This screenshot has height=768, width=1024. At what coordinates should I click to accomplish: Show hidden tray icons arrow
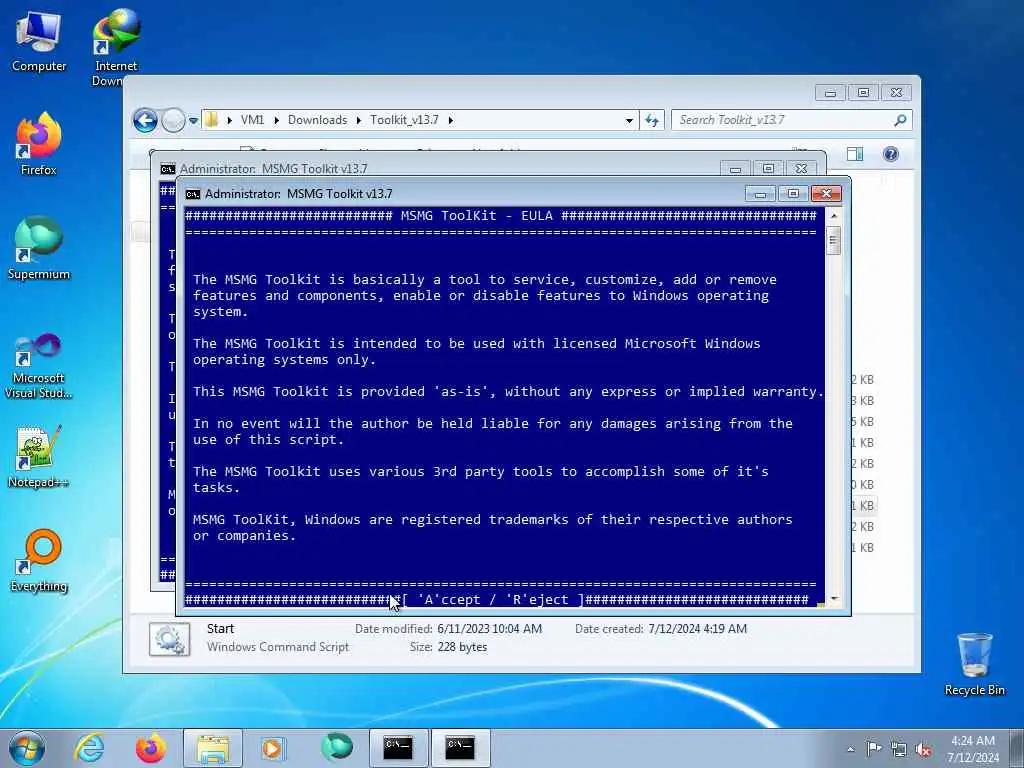pyautogui.click(x=850, y=749)
